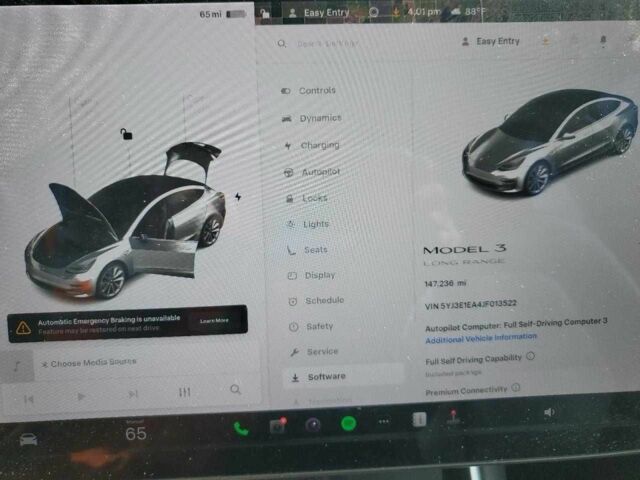Tap the 65 temperature setting
This screenshot has height=480, width=640.
coord(136,433)
